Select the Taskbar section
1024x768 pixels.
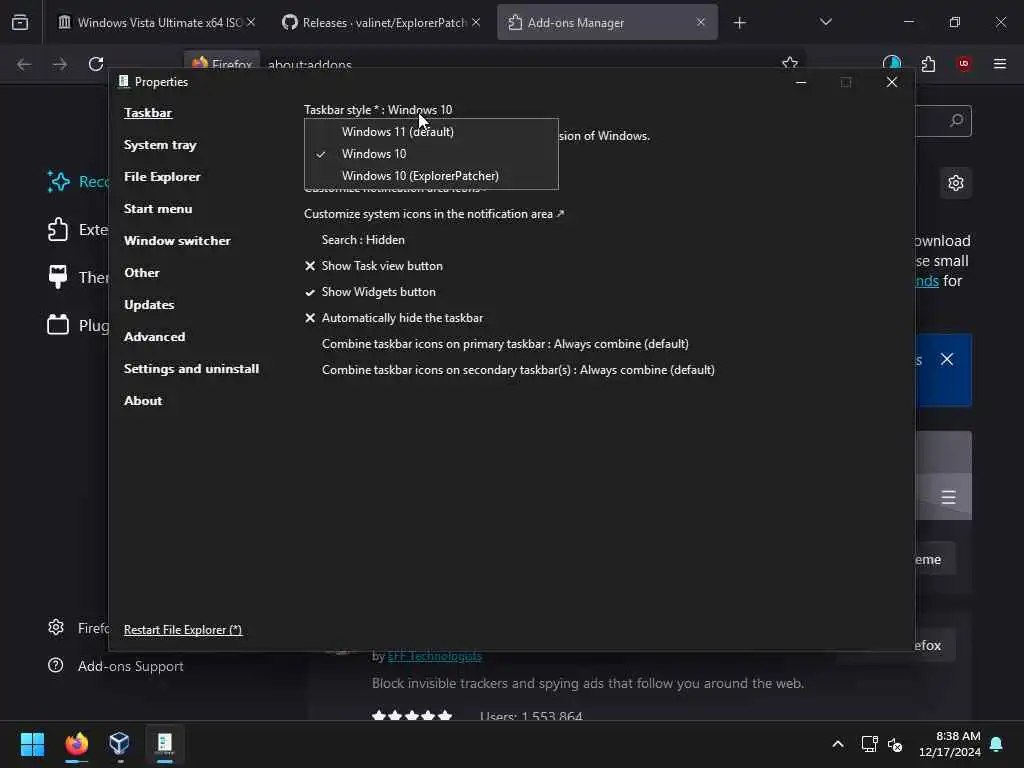(148, 112)
